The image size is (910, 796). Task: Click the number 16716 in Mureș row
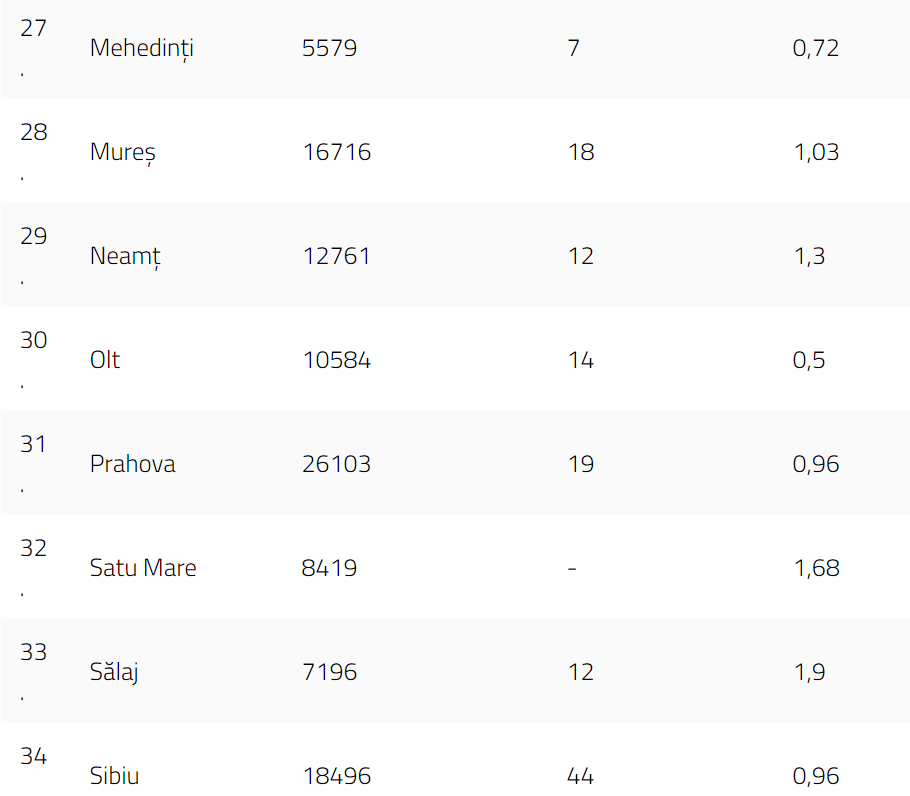pyautogui.click(x=336, y=152)
